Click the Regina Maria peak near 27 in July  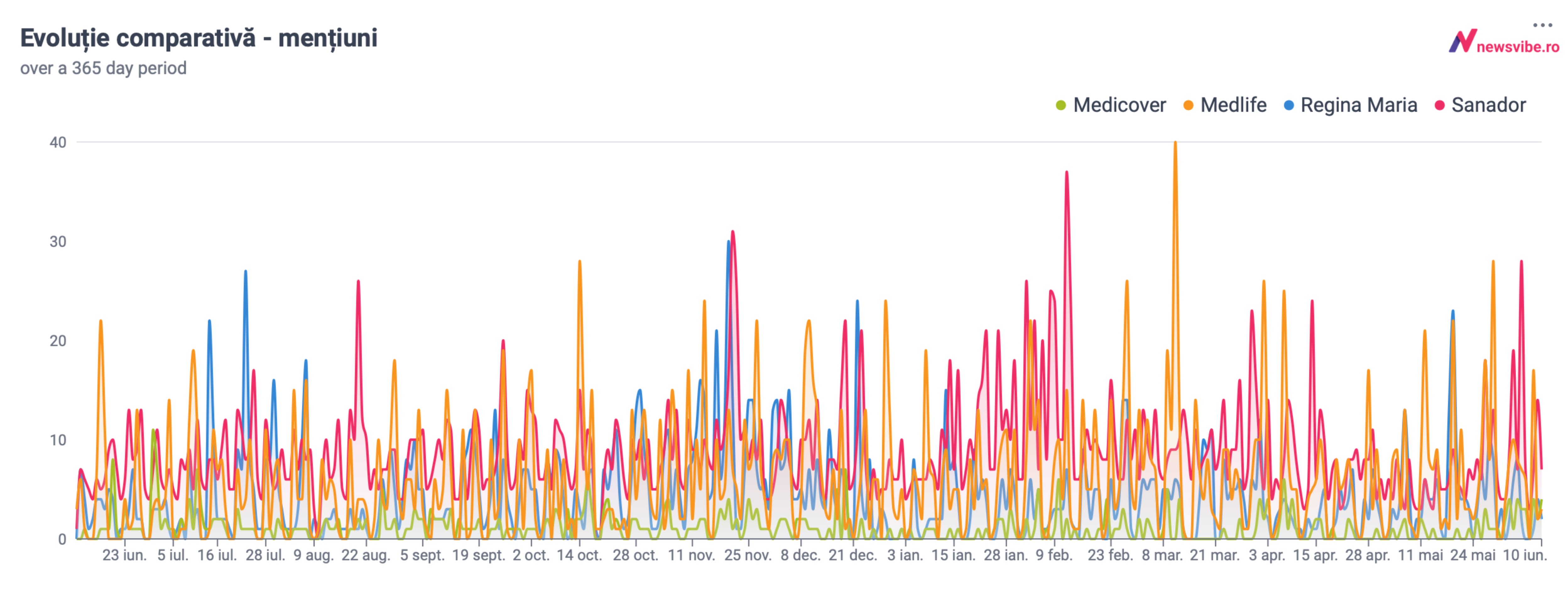tap(245, 271)
